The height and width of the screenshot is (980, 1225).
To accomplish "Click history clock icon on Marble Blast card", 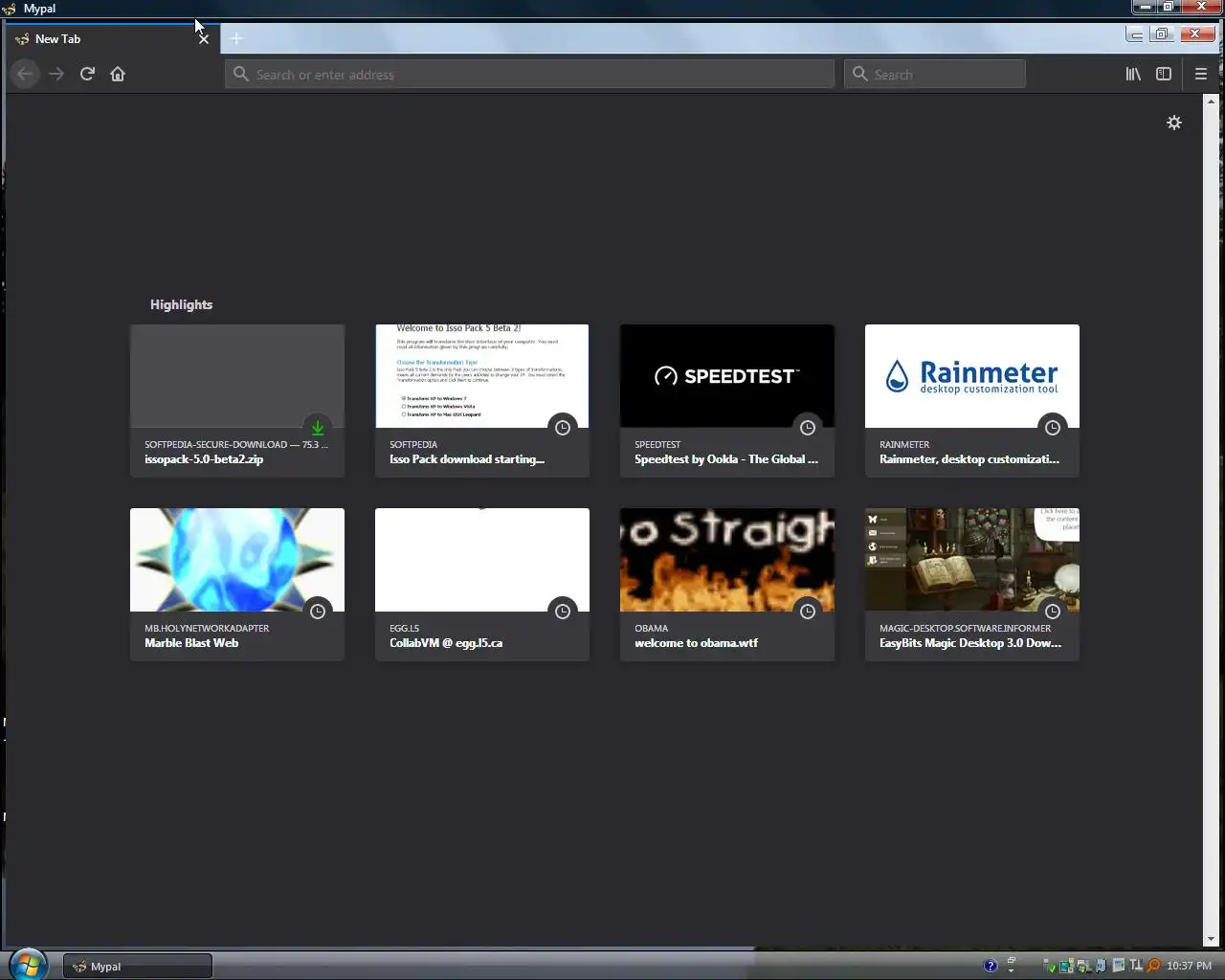I will coord(318,612).
